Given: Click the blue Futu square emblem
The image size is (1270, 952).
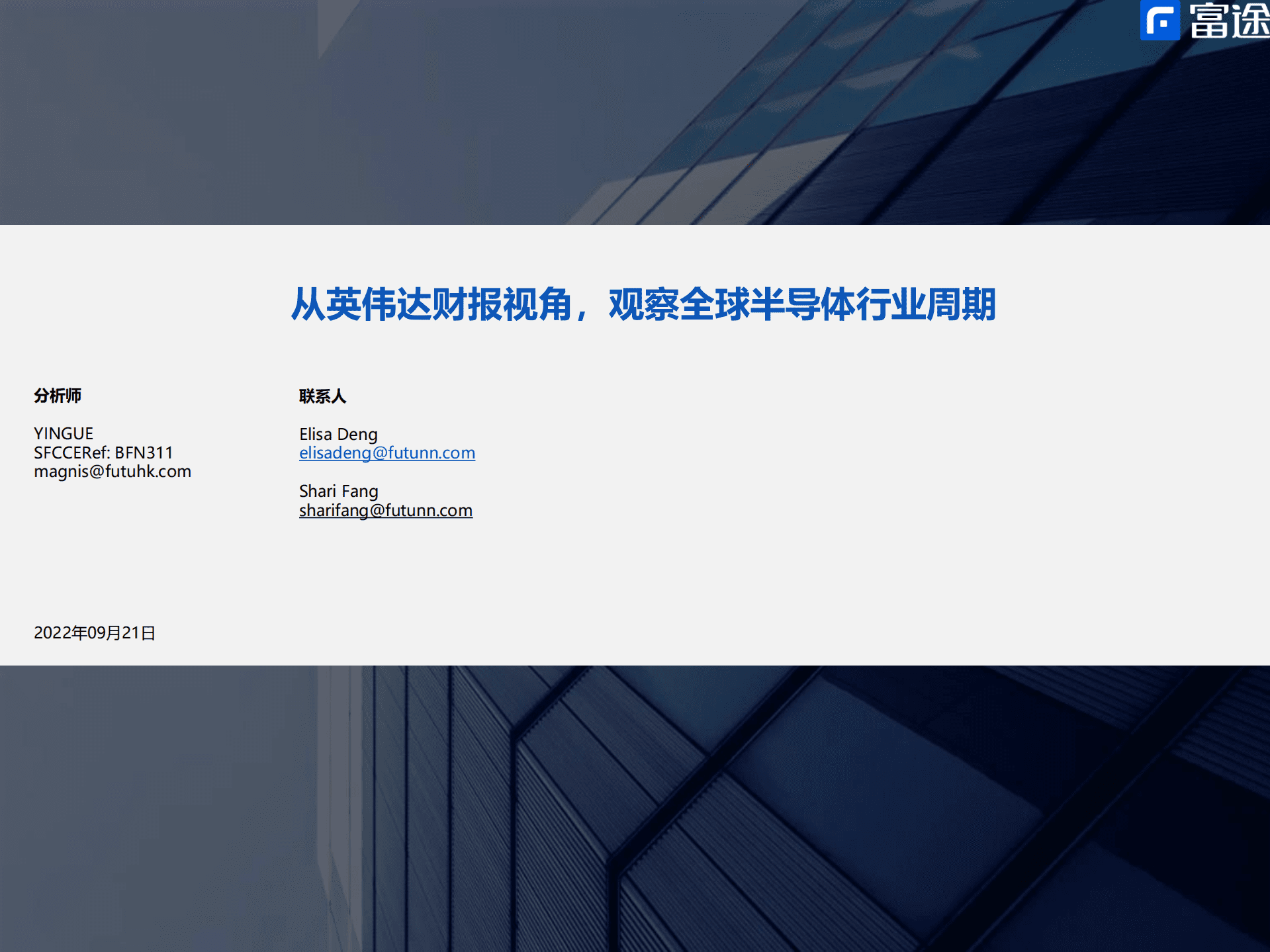Looking at the screenshot, I should click(x=1159, y=20).
